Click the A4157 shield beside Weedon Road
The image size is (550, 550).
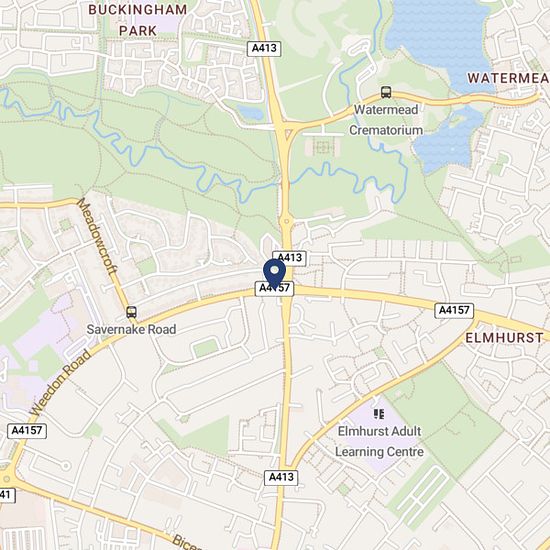[27, 430]
